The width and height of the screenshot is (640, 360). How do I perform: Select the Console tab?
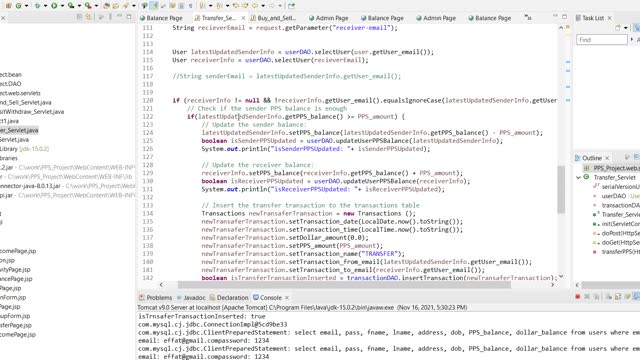point(267,298)
